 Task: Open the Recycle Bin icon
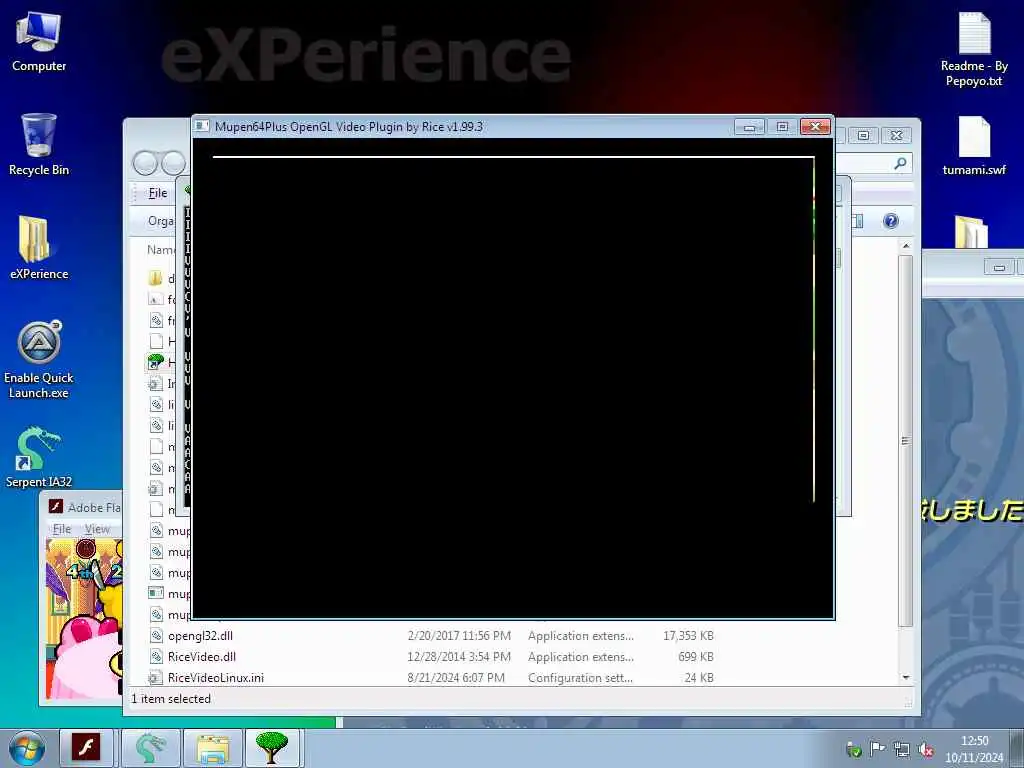(x=39, y=145)
